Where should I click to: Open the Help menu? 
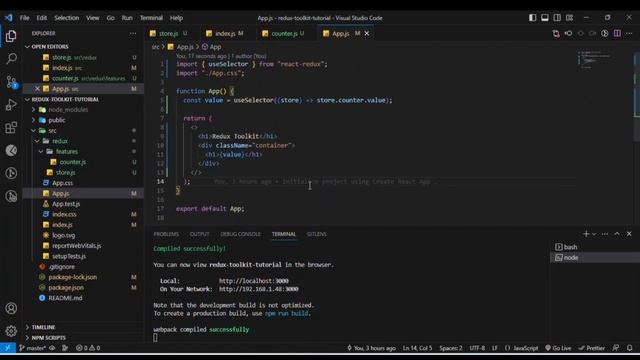coord(176,18)
